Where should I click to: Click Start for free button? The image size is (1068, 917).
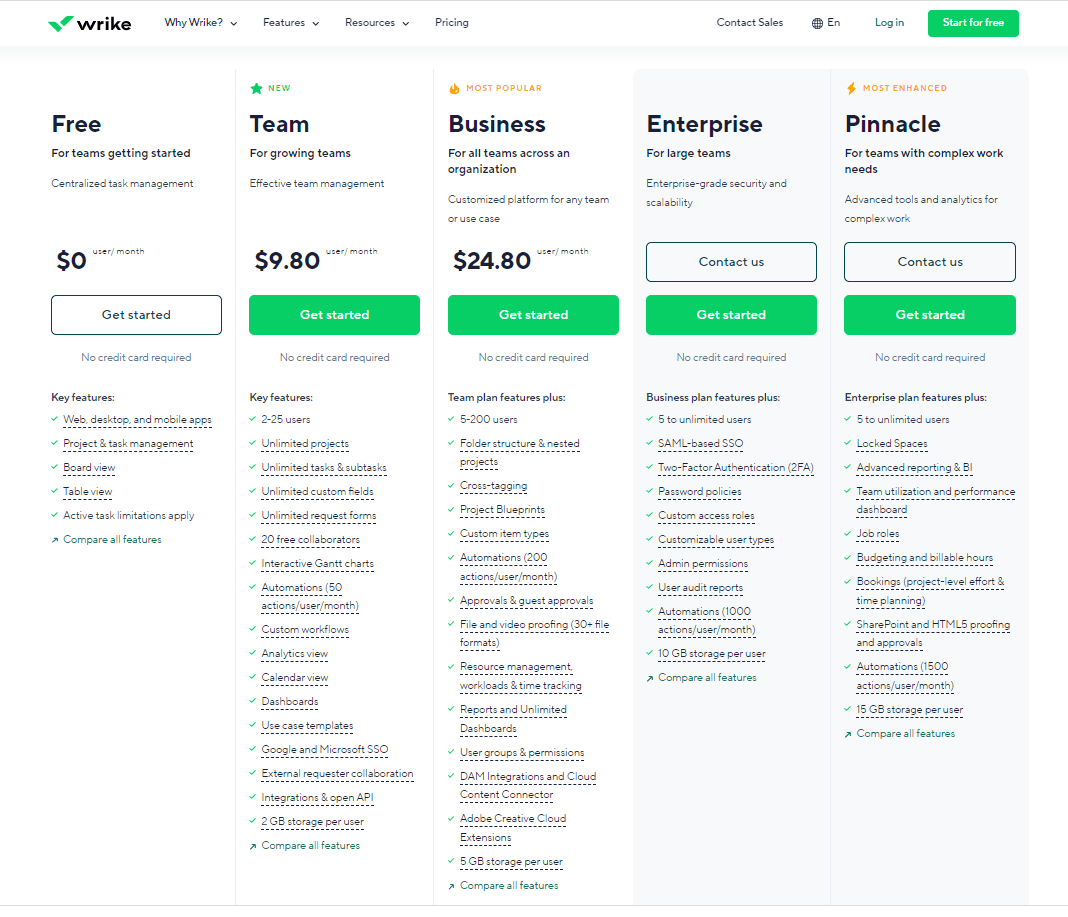(972, 22)
